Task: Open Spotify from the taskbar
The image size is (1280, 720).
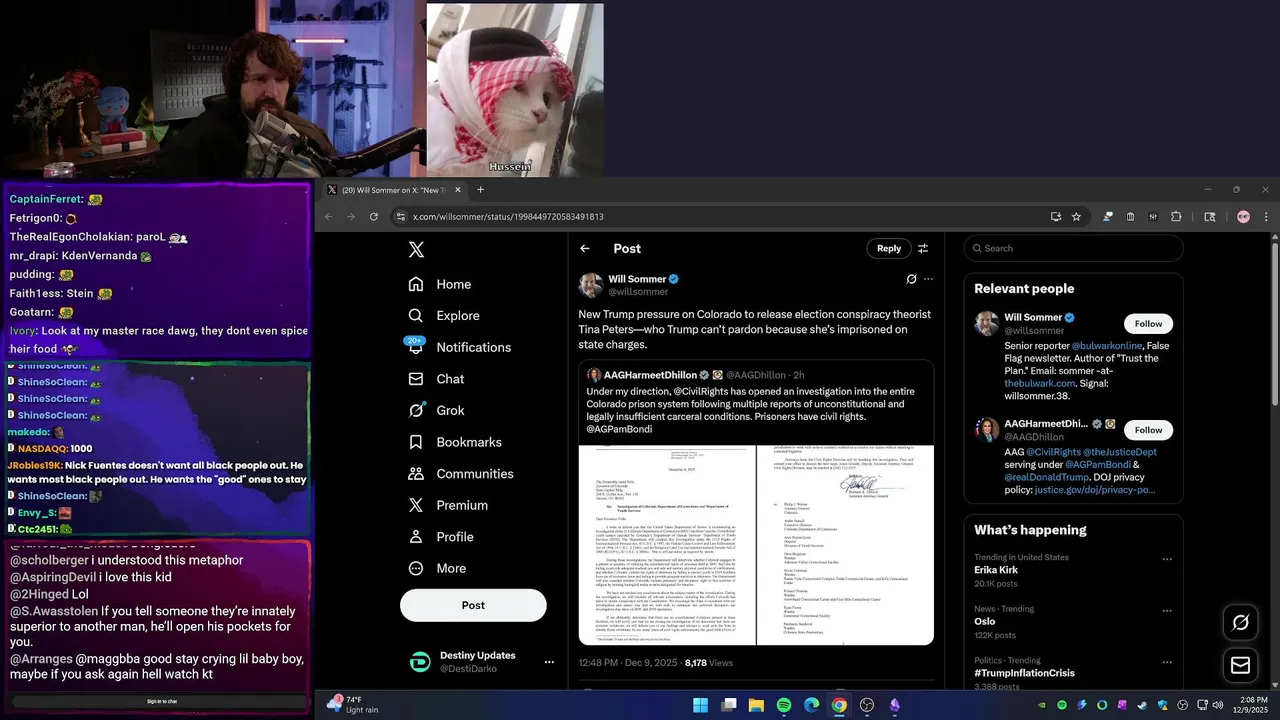Action: (x=784, y=705)
